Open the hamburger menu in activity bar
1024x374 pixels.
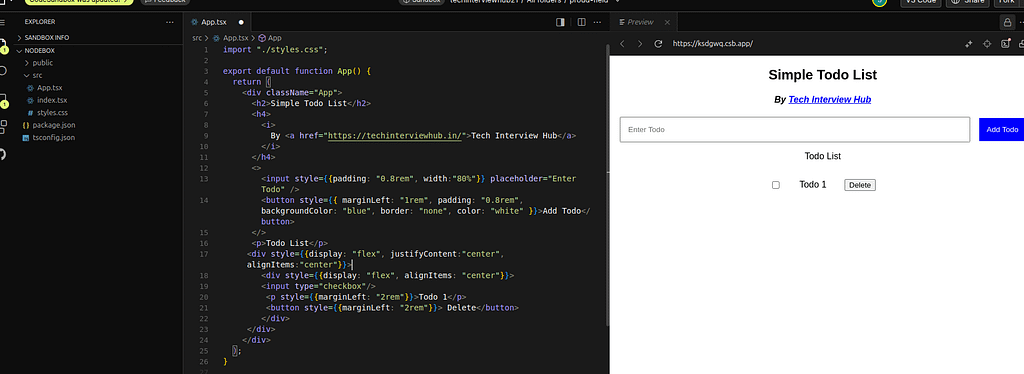pyautogui.click(x=3, y=22)
